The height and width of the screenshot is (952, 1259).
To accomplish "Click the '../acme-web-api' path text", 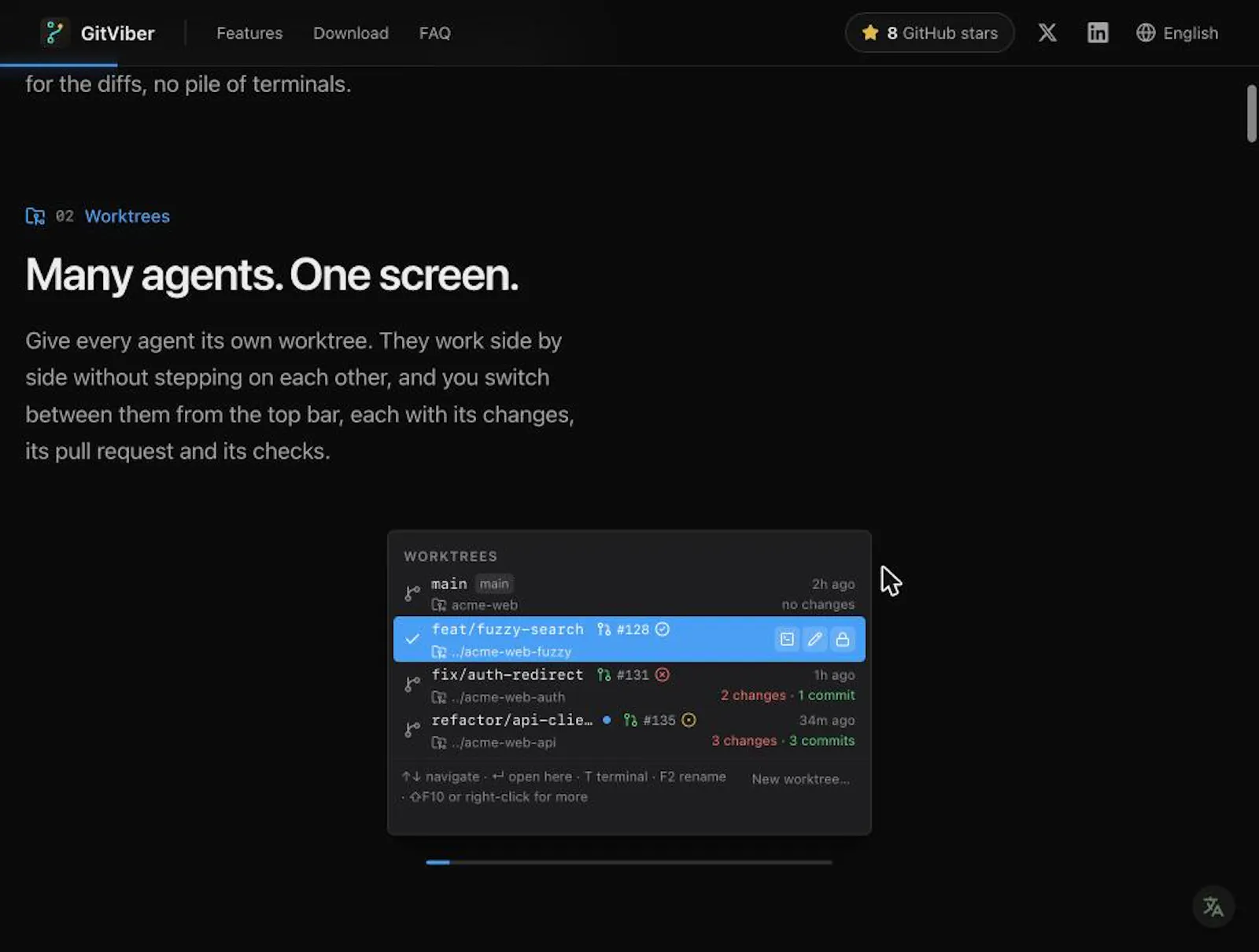I will coord(503,743).
